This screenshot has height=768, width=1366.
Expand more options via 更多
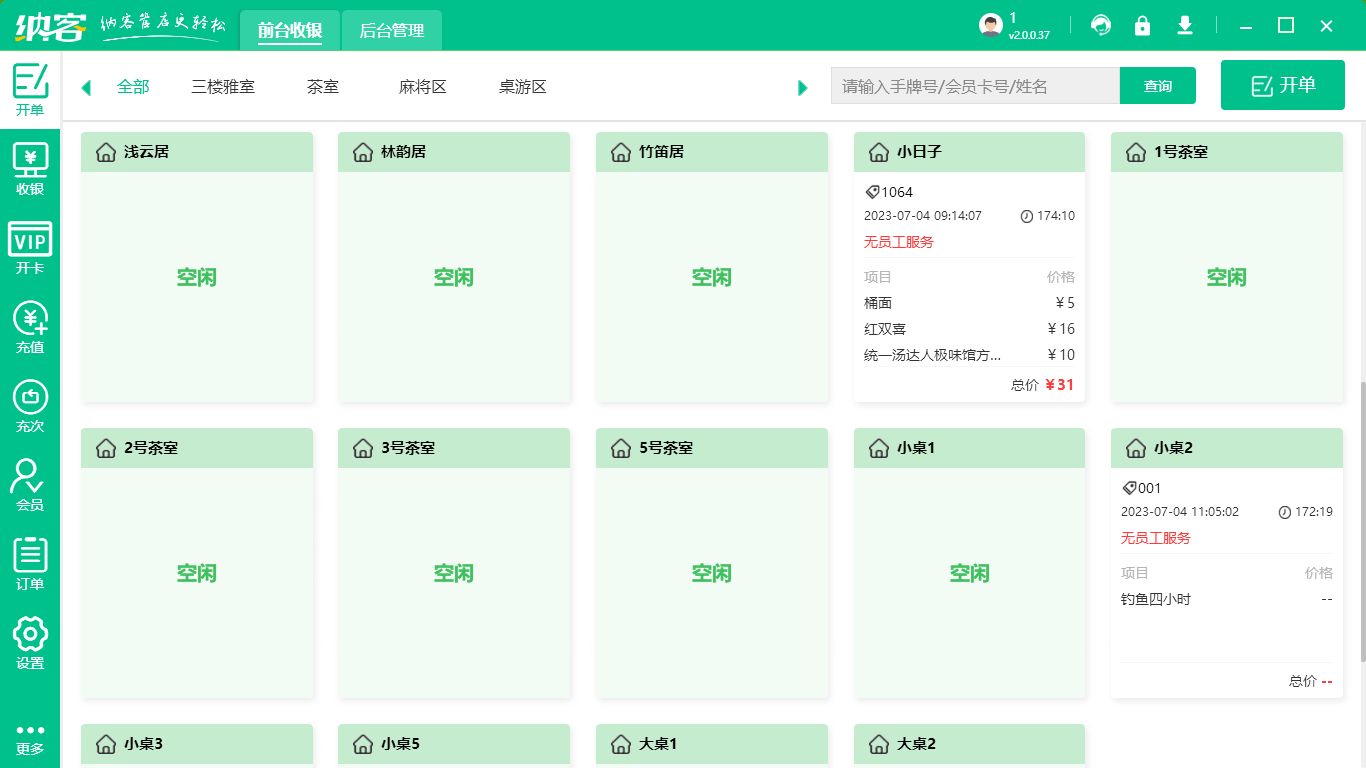tap(29, 740)
